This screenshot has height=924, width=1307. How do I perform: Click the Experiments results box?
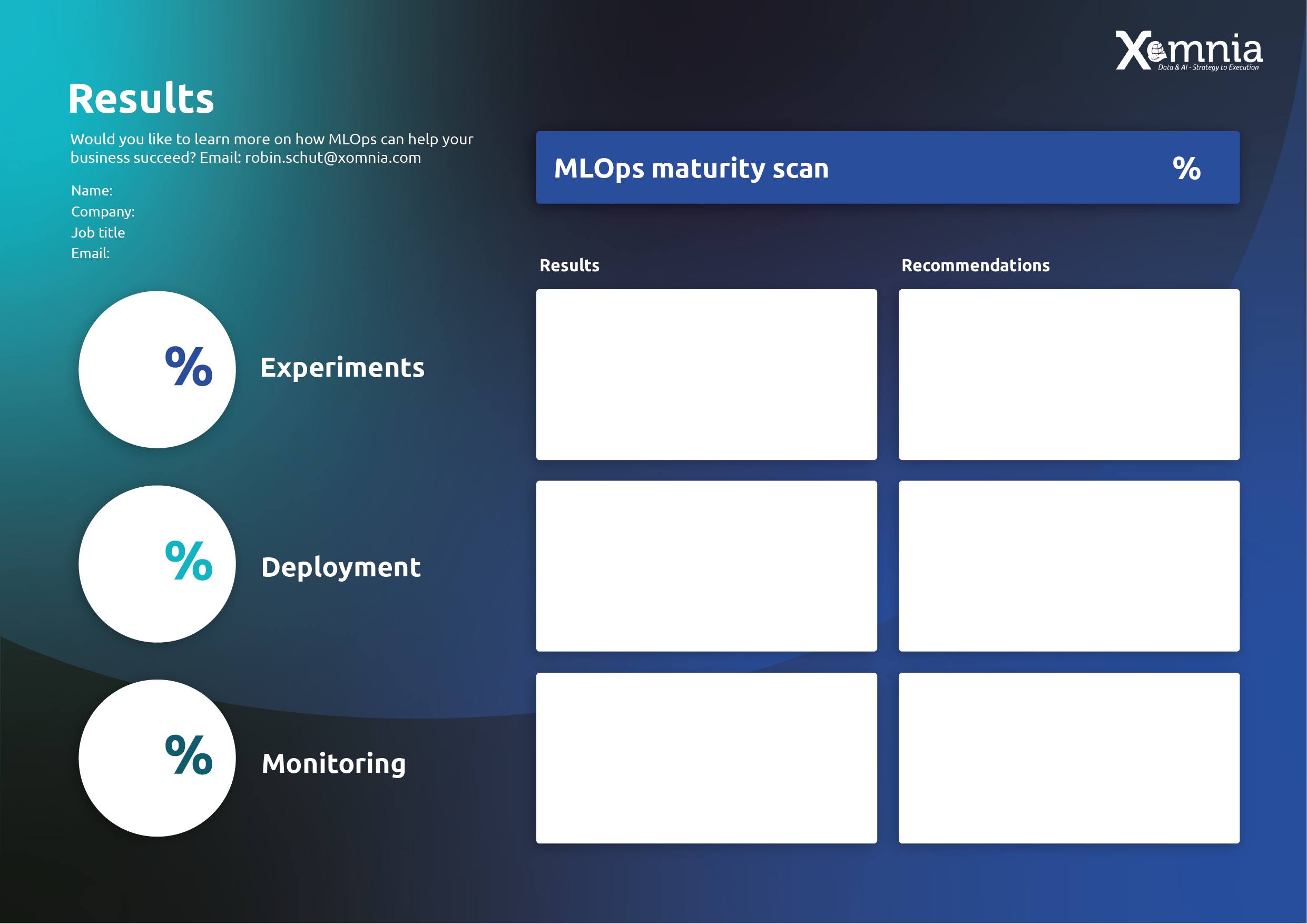point(706,375)
